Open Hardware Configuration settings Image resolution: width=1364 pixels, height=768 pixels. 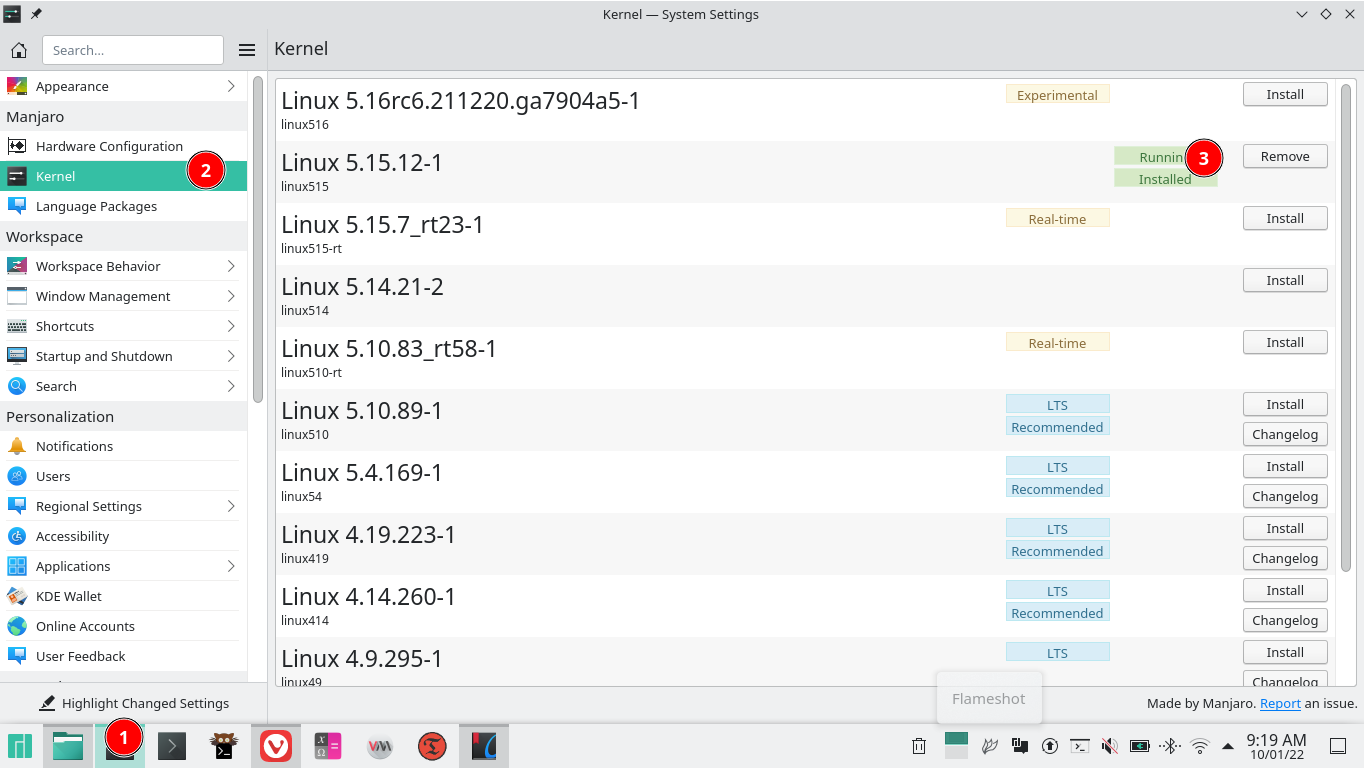tap(123, 146)
